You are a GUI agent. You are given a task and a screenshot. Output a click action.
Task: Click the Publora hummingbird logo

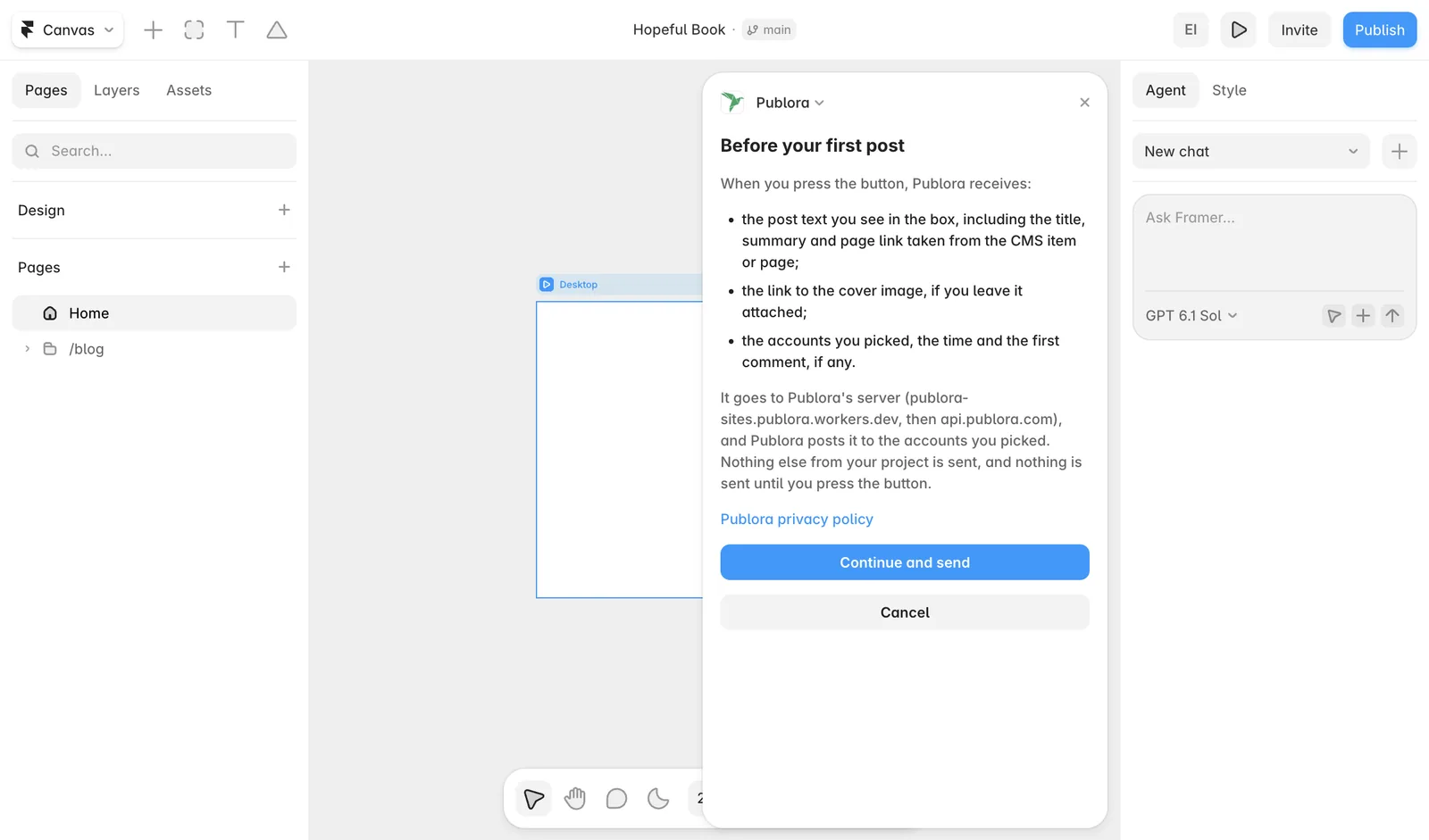click(732, 103)
